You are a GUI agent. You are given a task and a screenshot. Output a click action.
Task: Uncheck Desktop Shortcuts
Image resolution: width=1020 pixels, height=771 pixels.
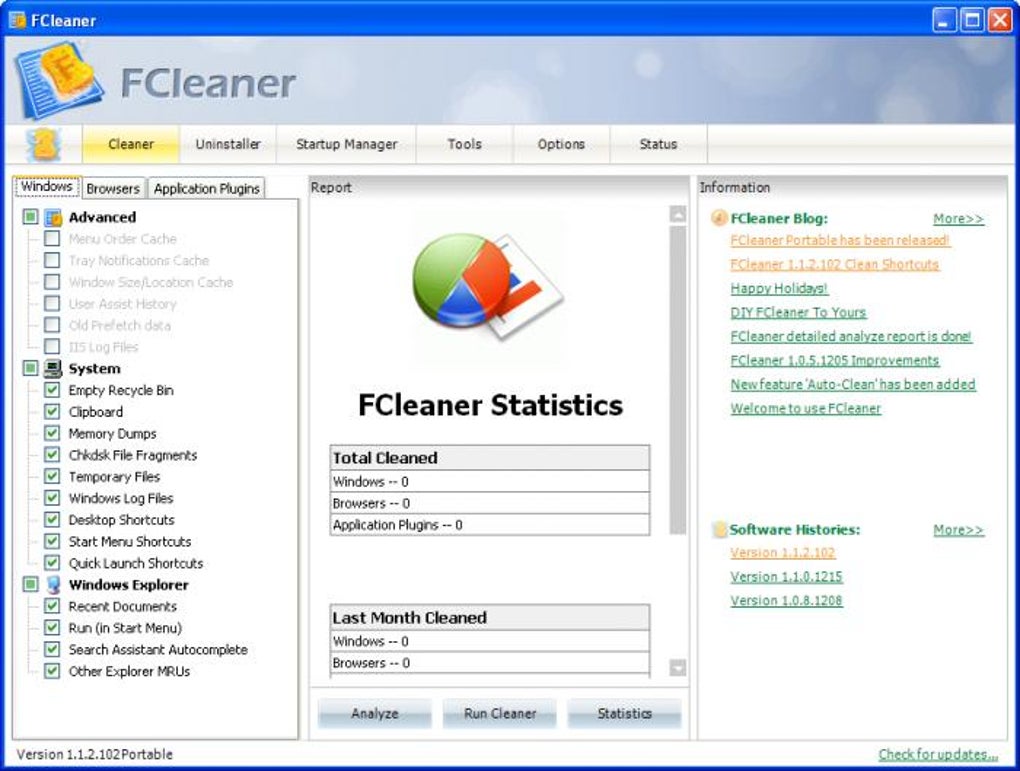coord(52,520)
